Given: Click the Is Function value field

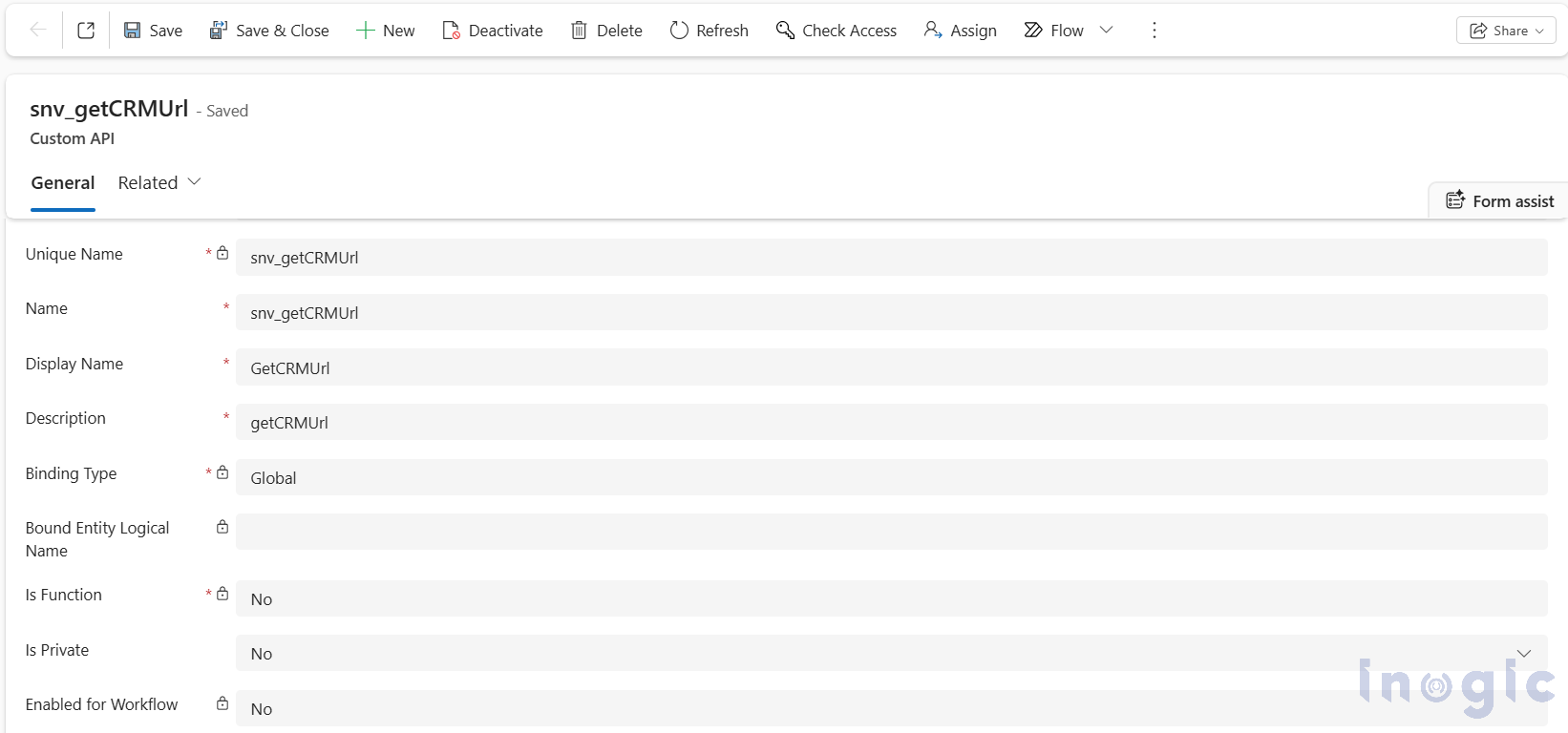Looking at the screenshot, I should [x=892, y=598].
